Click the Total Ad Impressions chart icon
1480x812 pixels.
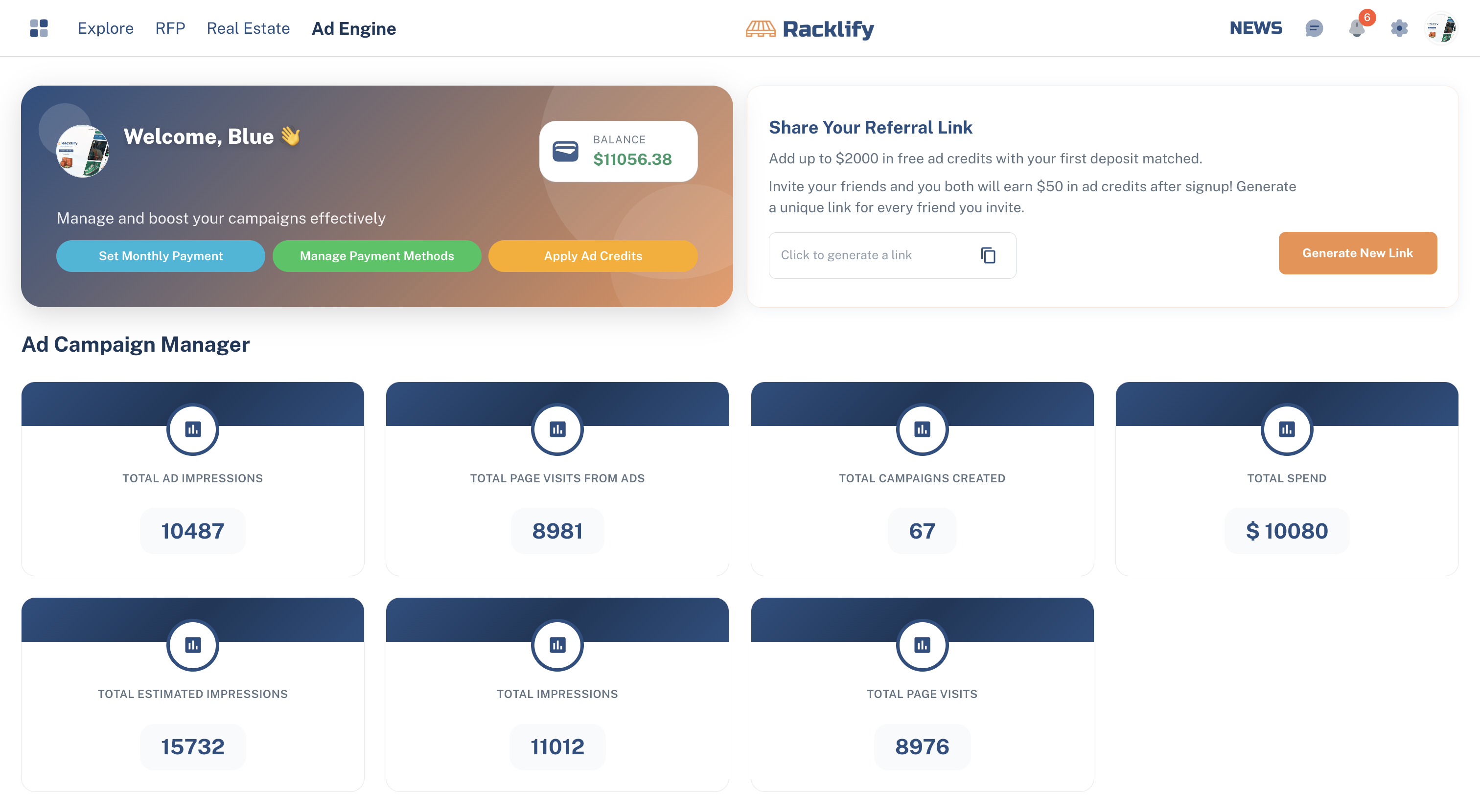pyautogui.click(x=192, y=429)
